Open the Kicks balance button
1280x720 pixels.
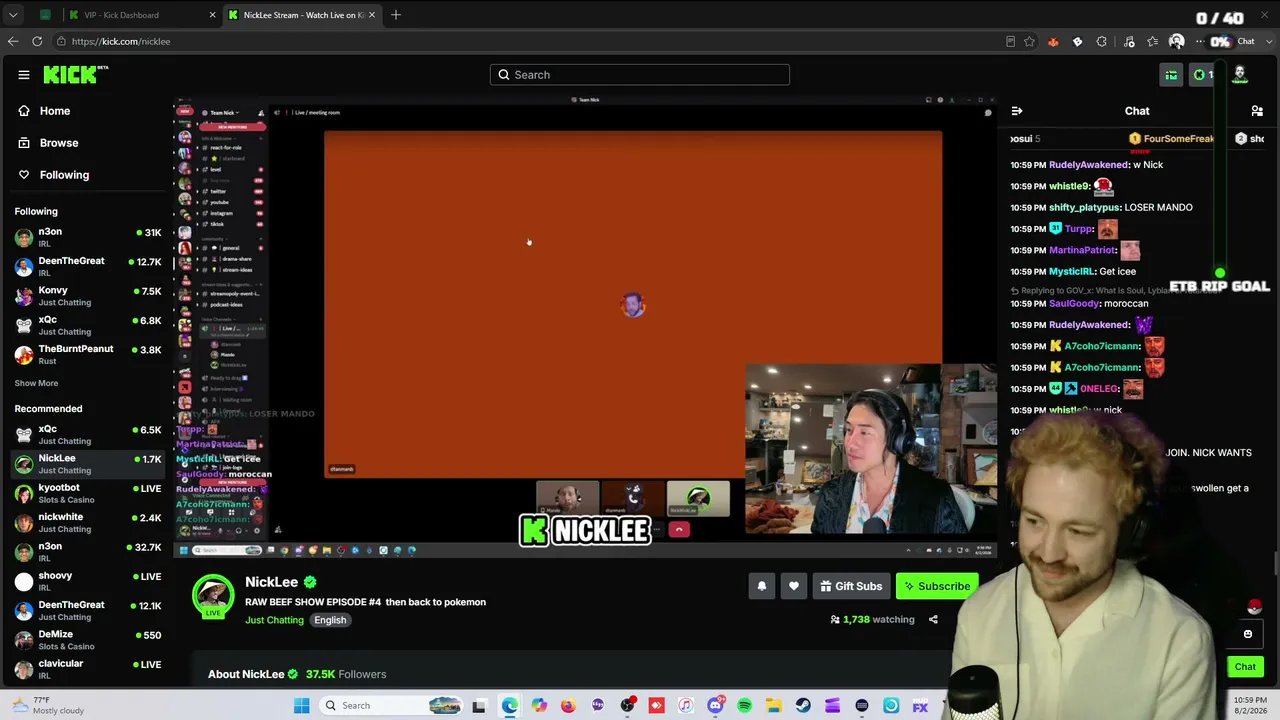pyautogui.click(x=1202, y=75)
